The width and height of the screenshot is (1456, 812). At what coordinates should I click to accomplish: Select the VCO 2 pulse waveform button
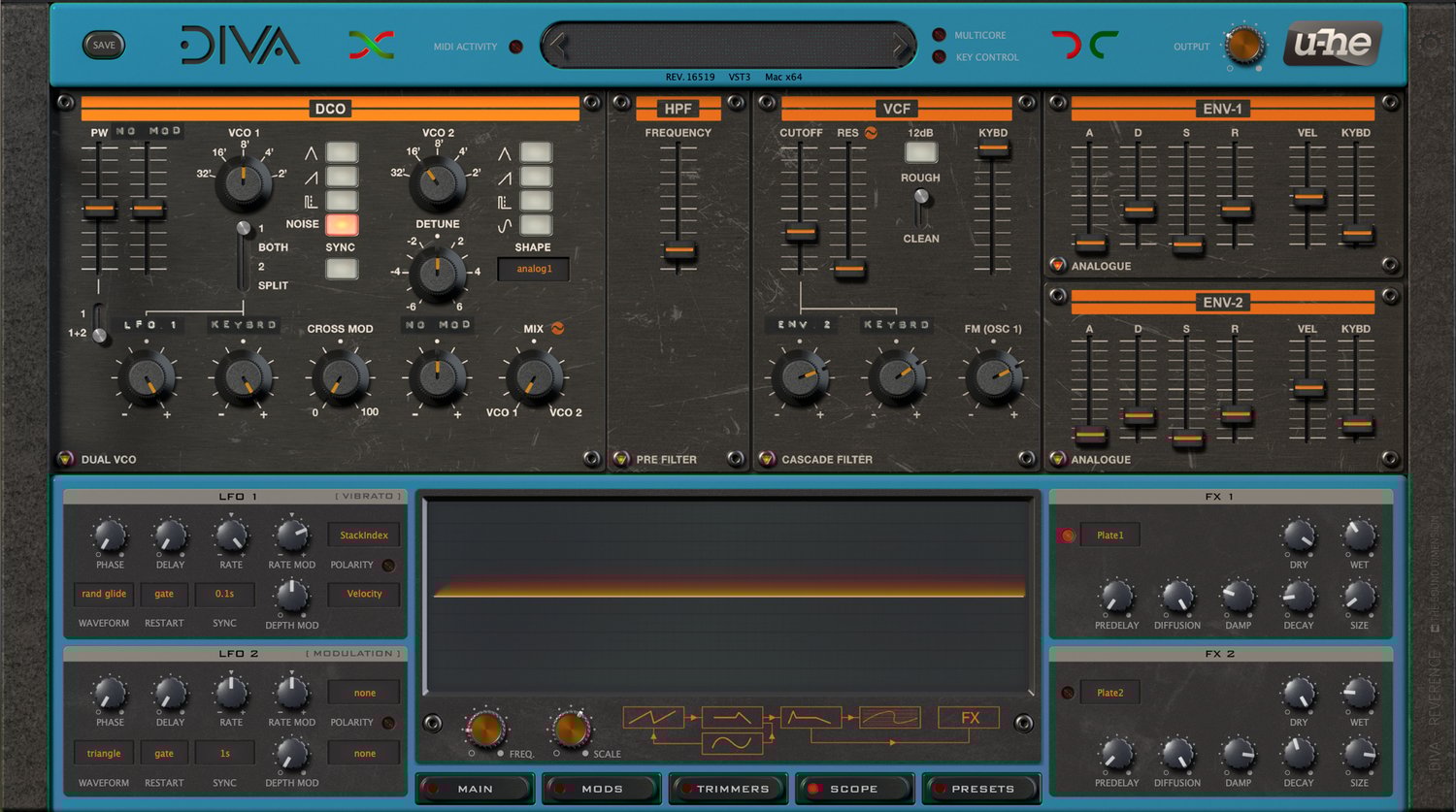(536, 201)
